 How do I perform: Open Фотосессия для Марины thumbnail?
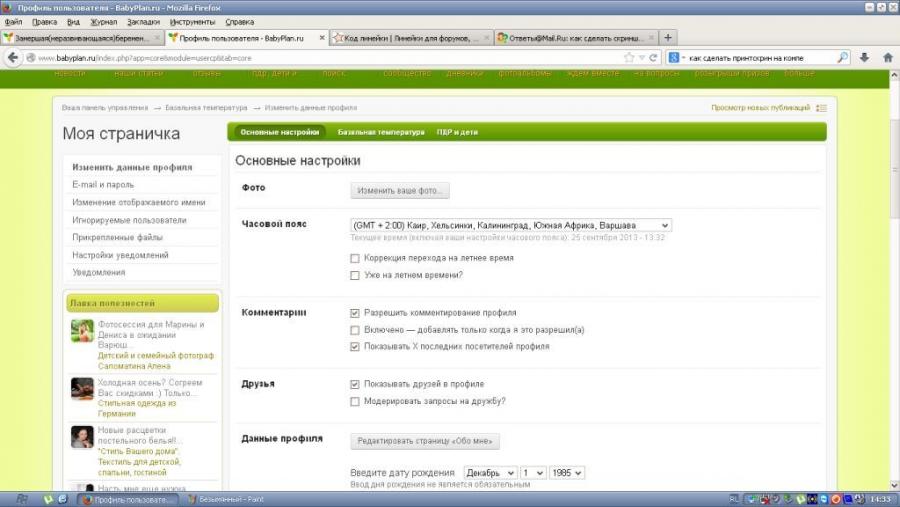[82, 331]
